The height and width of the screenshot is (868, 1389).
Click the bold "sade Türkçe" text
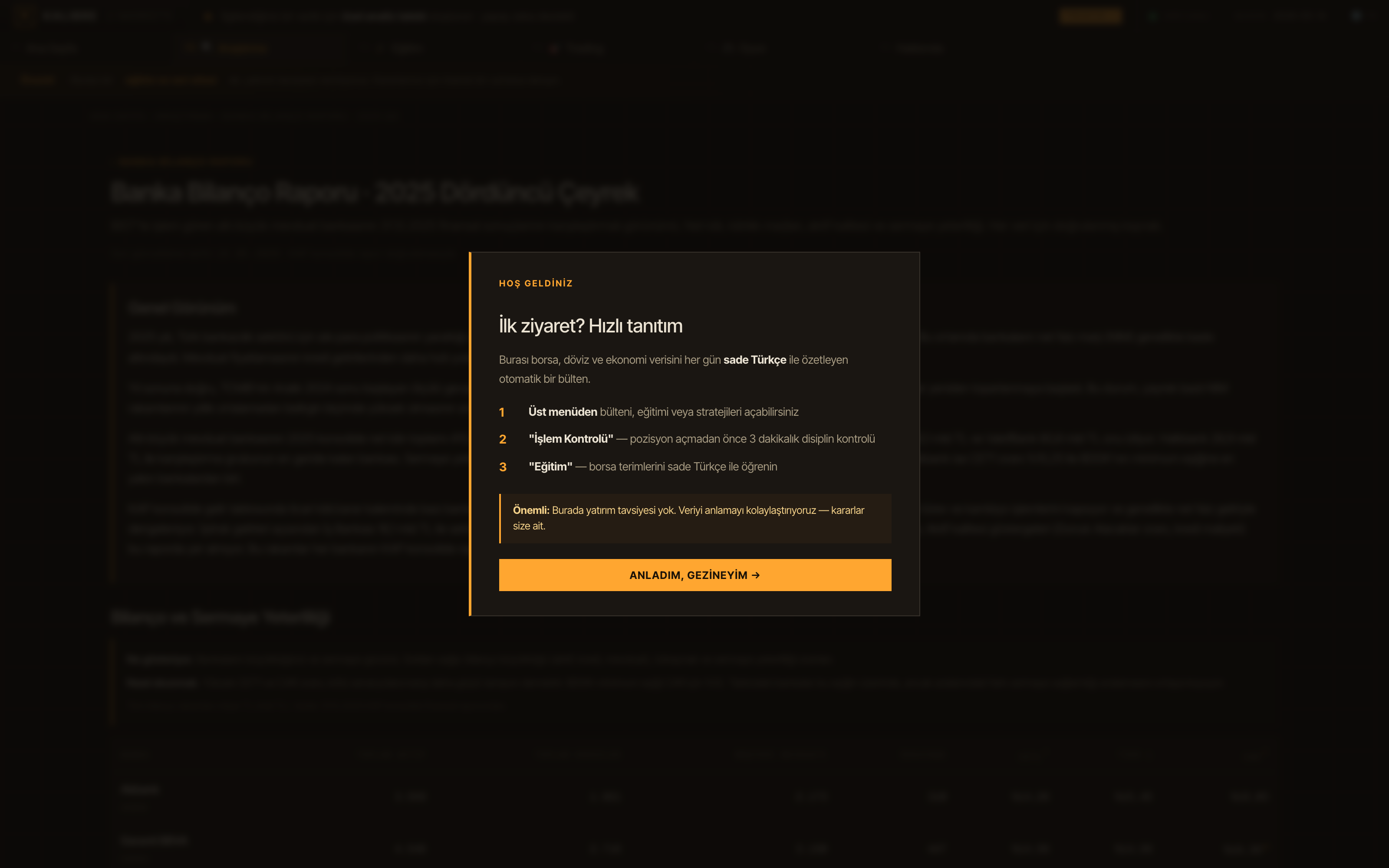point(754,360)
